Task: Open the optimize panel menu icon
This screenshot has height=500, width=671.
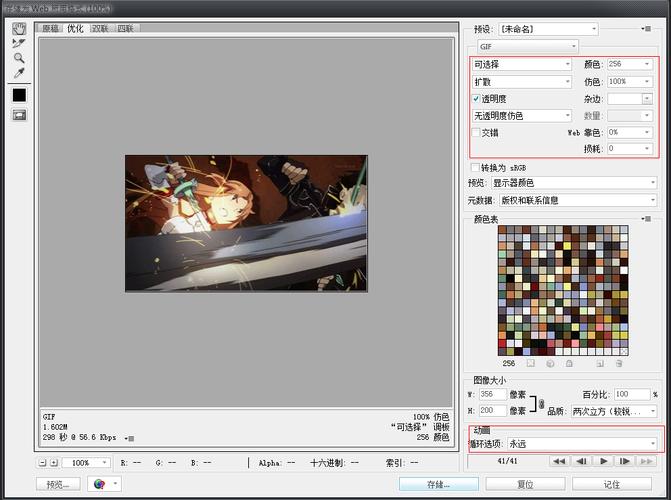Action: click(646, 29)
